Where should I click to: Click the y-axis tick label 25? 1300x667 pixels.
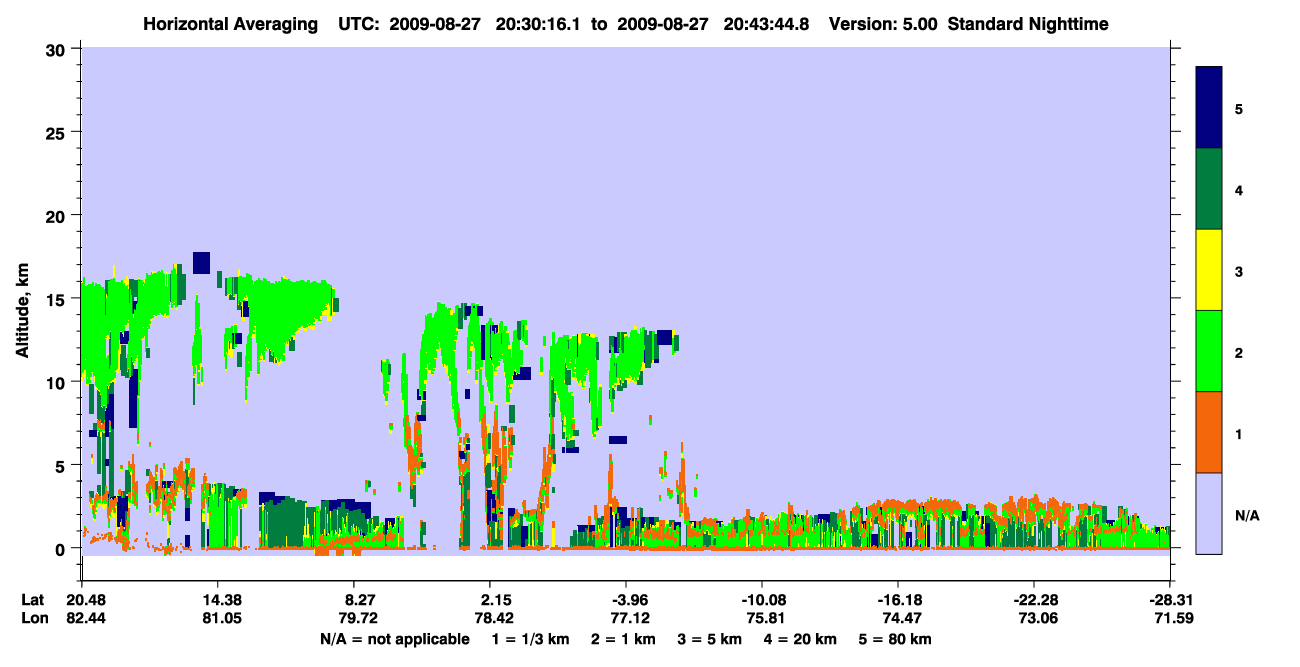pyautogui.click(x=56, y=132)
